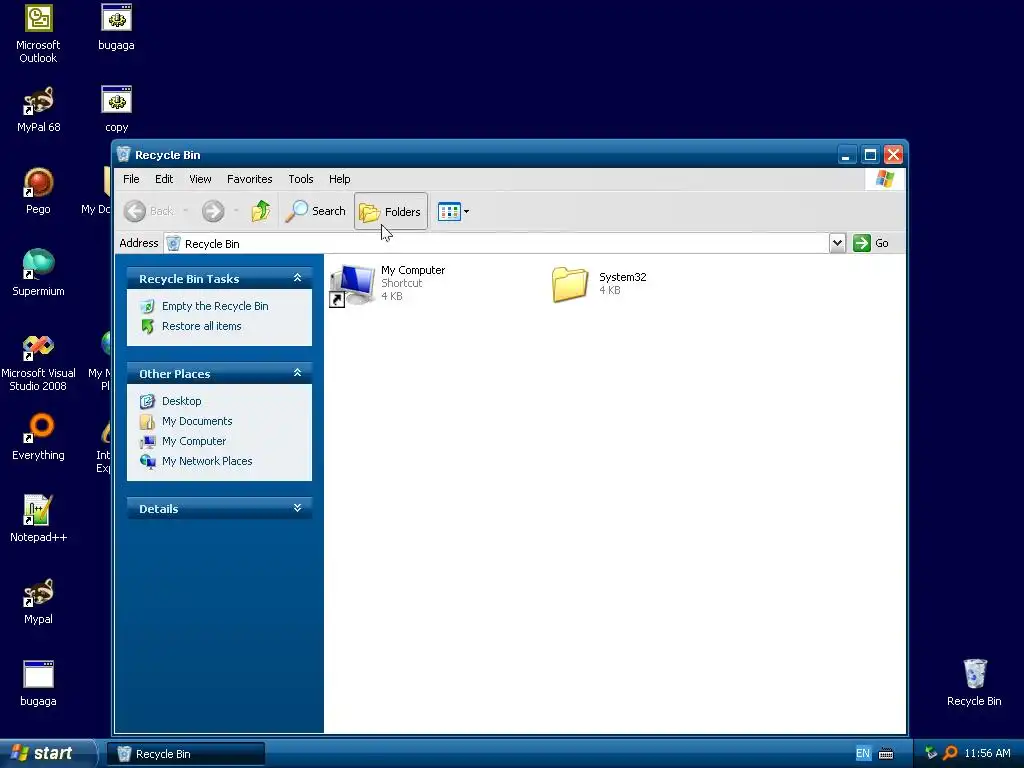
Task: Click the keyboard icon in taskbar
Action: click(x=886, y=754)
